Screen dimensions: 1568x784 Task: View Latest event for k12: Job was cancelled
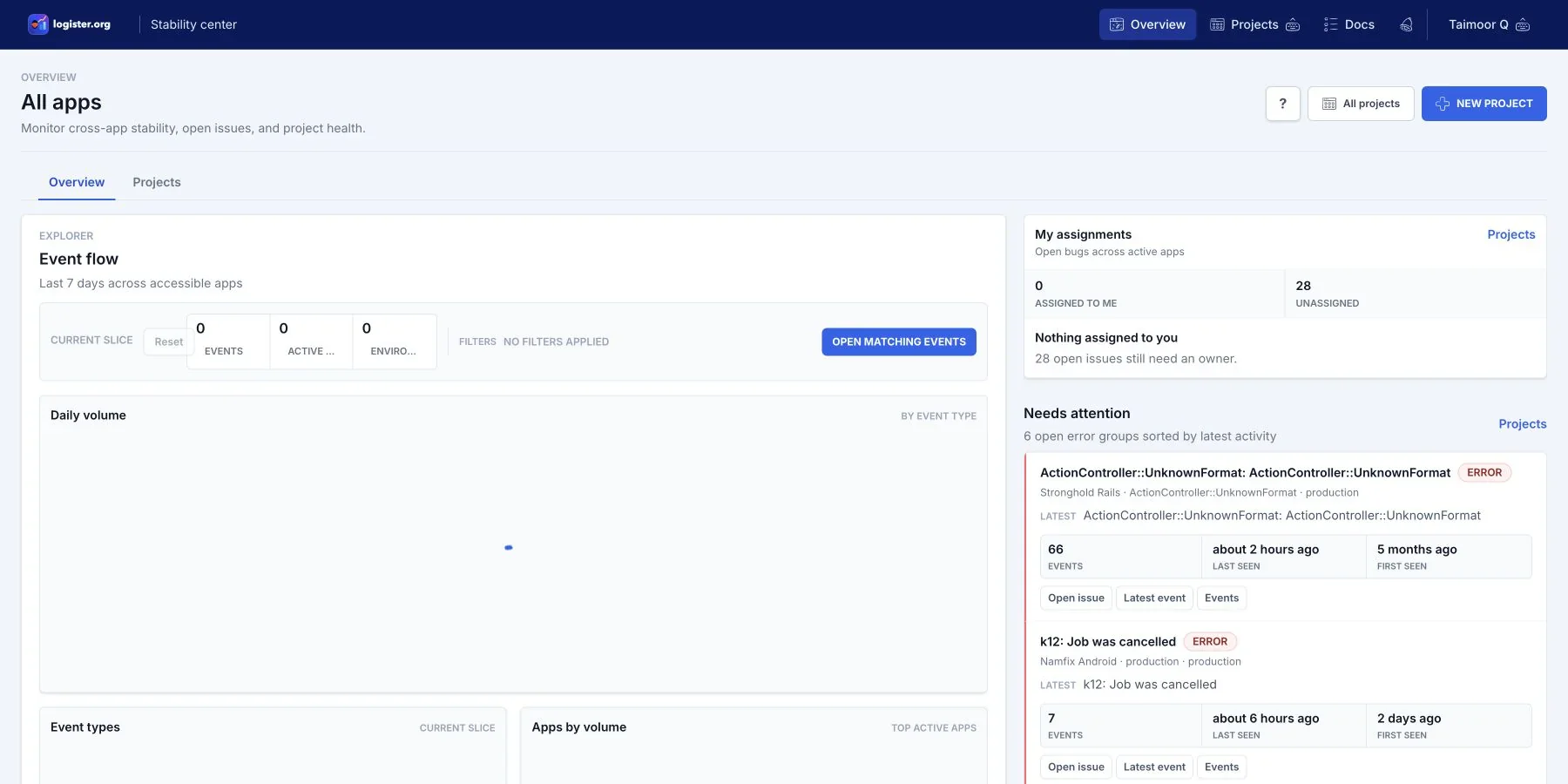coord(1154,767)
